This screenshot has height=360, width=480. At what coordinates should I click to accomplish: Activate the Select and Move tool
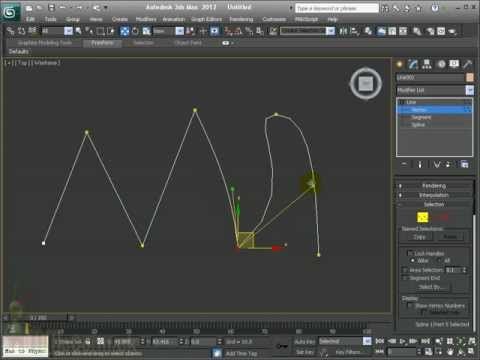tap(125, 31)
